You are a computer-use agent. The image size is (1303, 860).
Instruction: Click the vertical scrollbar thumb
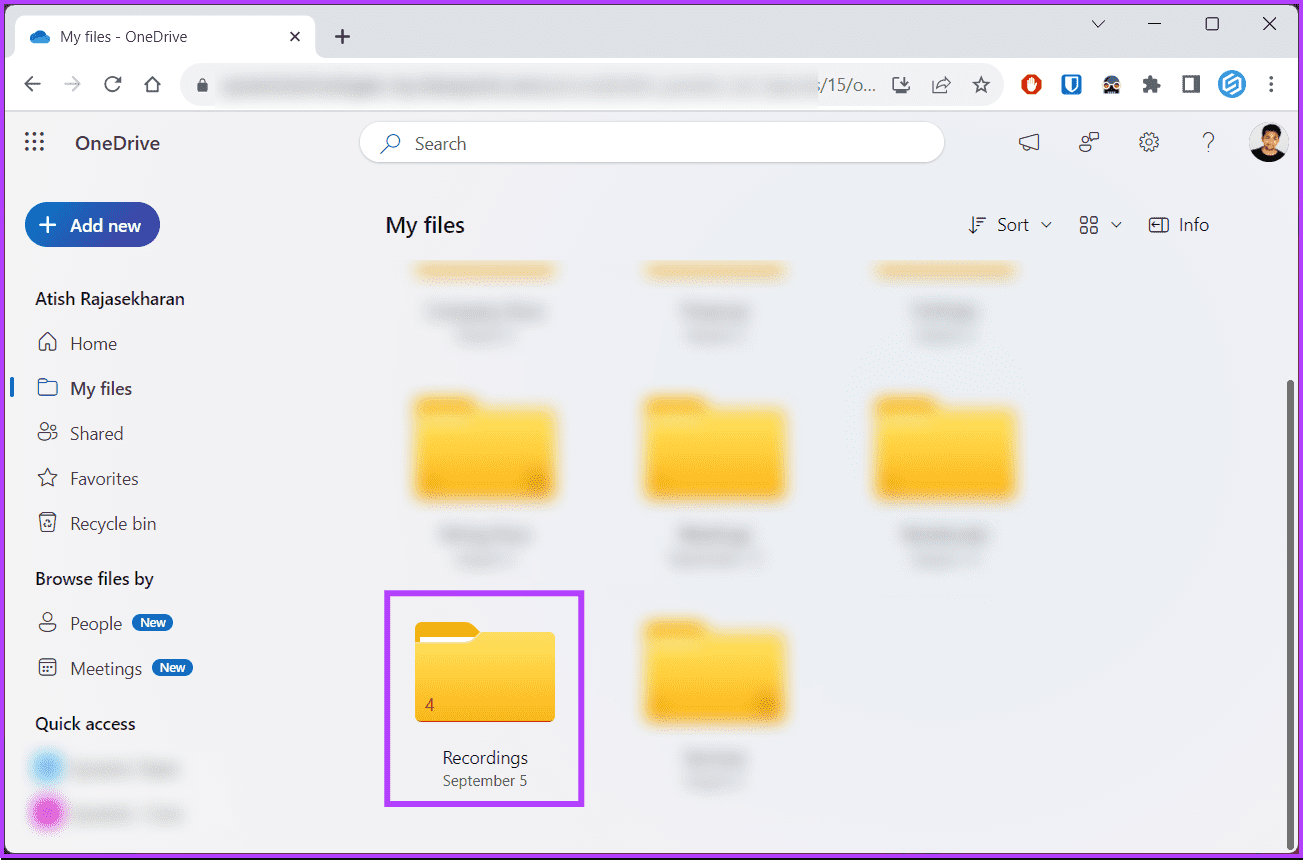point(1290,610)
